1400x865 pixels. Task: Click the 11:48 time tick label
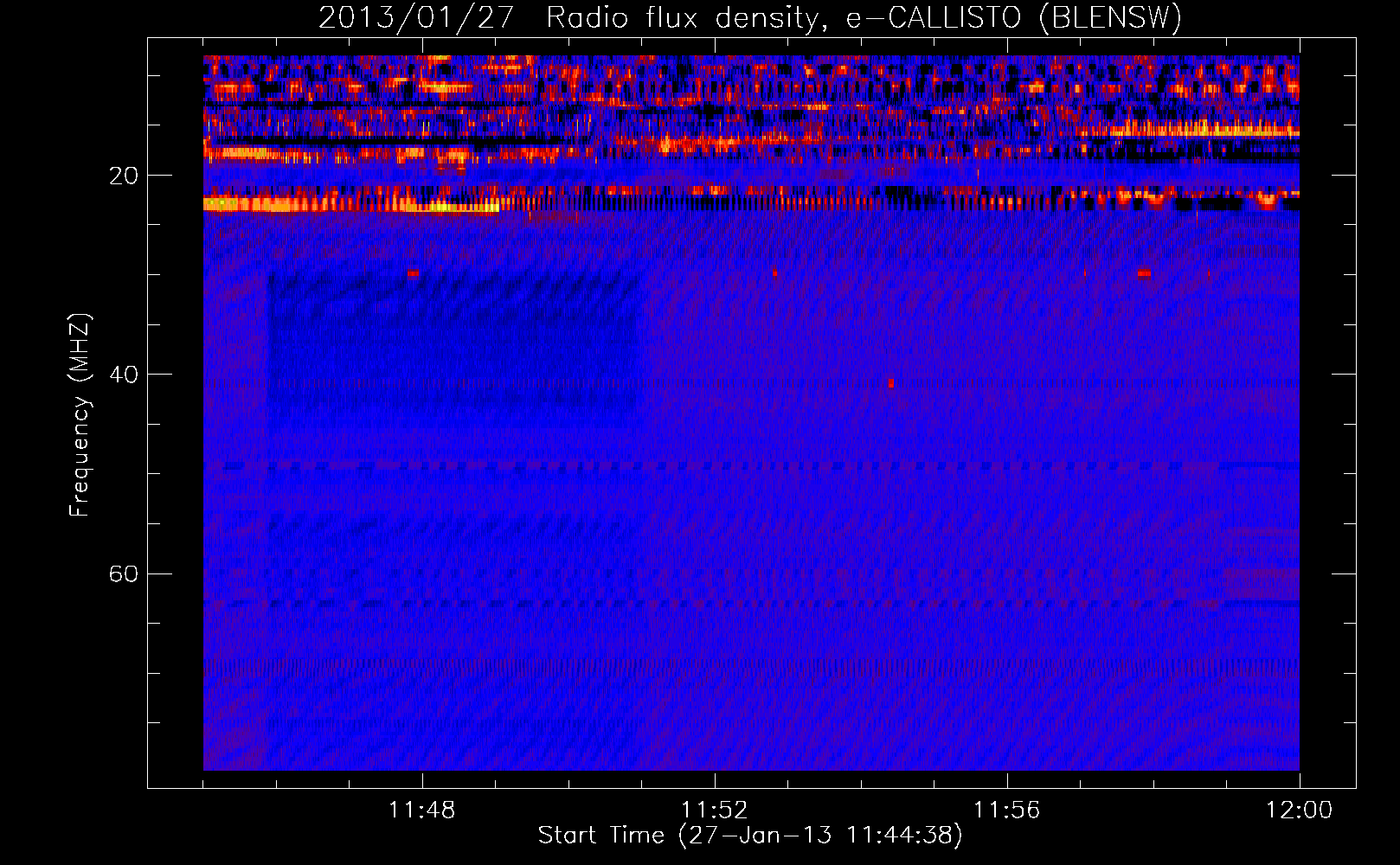pos(421,811)
